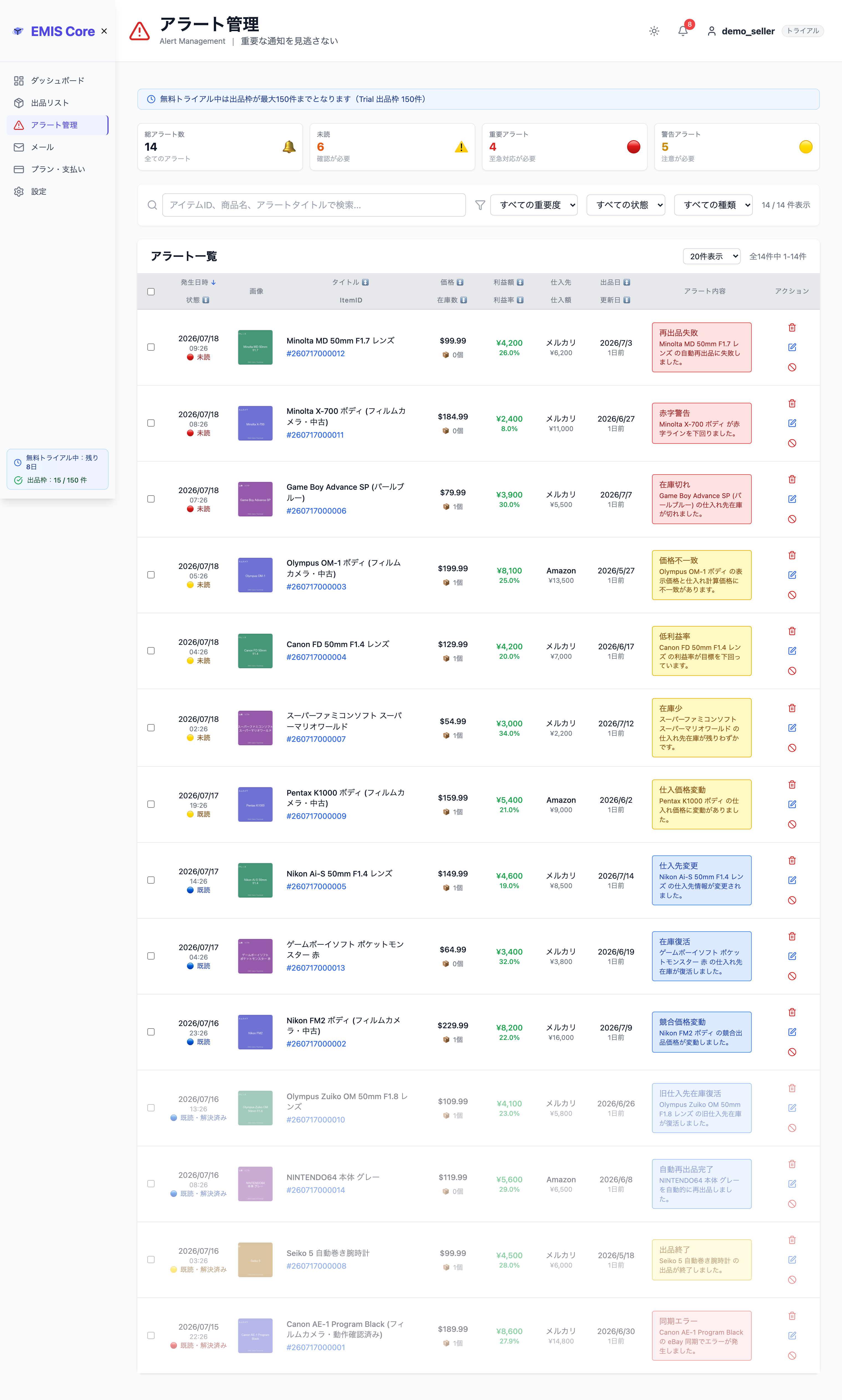Open item link #260717000009
The width and height of the screenshot is (842, 1400).
316,816
